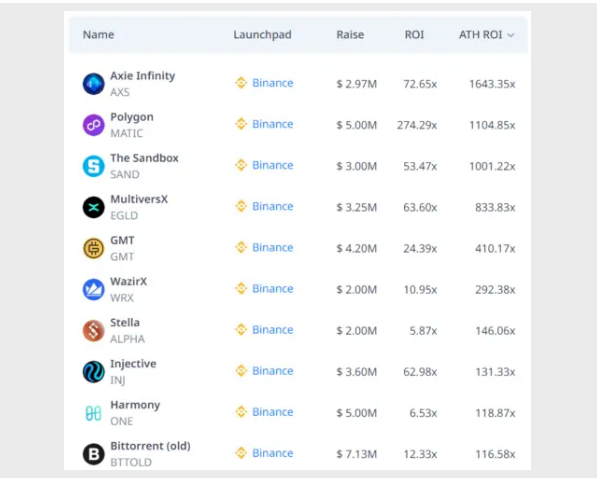Sort by the Name column header
Image resolution: width=604 pixels, height=479 pixels.
(x=99, y=35)
